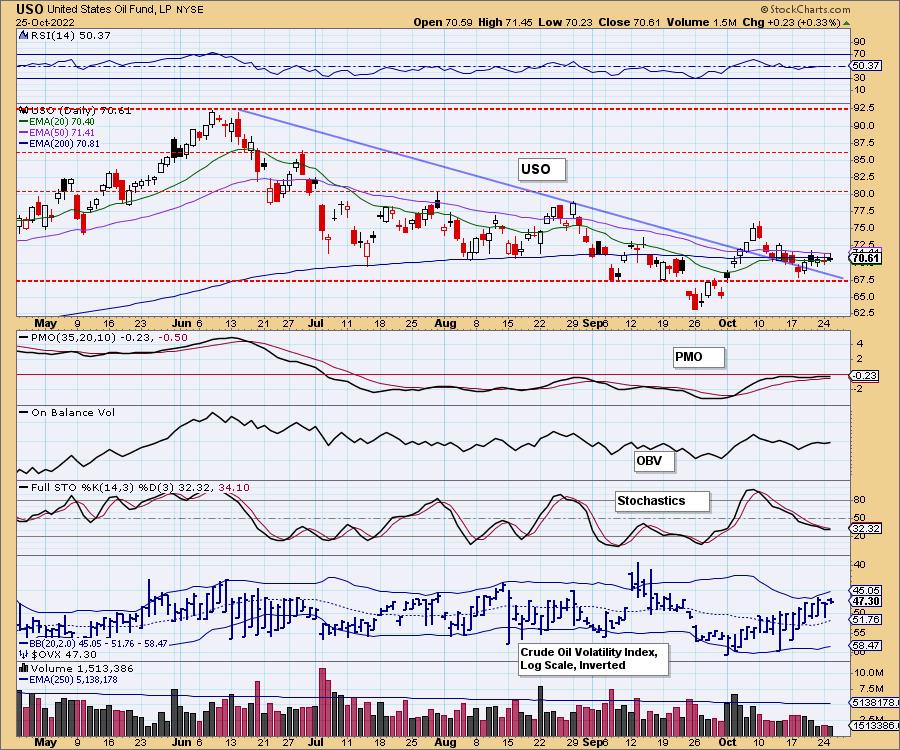900x750 pixels.
Task: Click the PMO annotation box
Action: point(699,357)
